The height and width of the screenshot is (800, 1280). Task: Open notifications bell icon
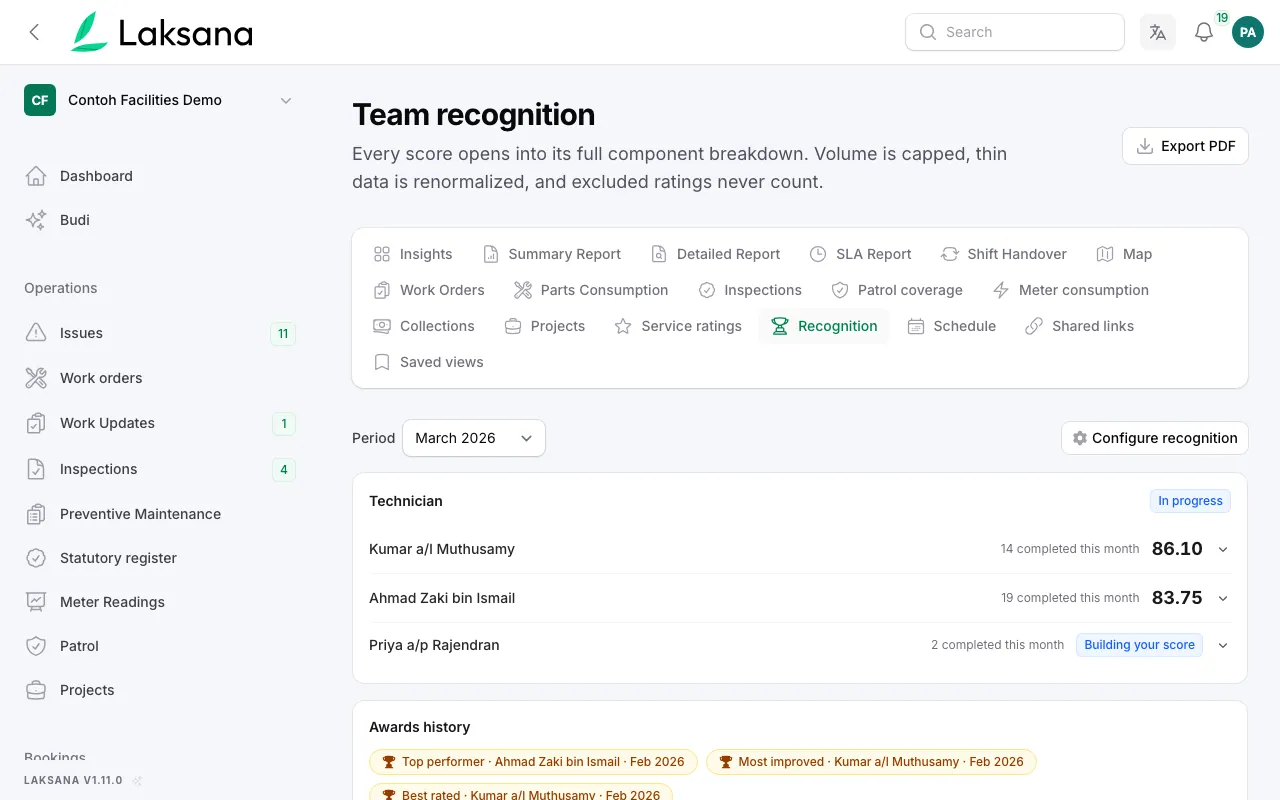[x=1204, y=32]
